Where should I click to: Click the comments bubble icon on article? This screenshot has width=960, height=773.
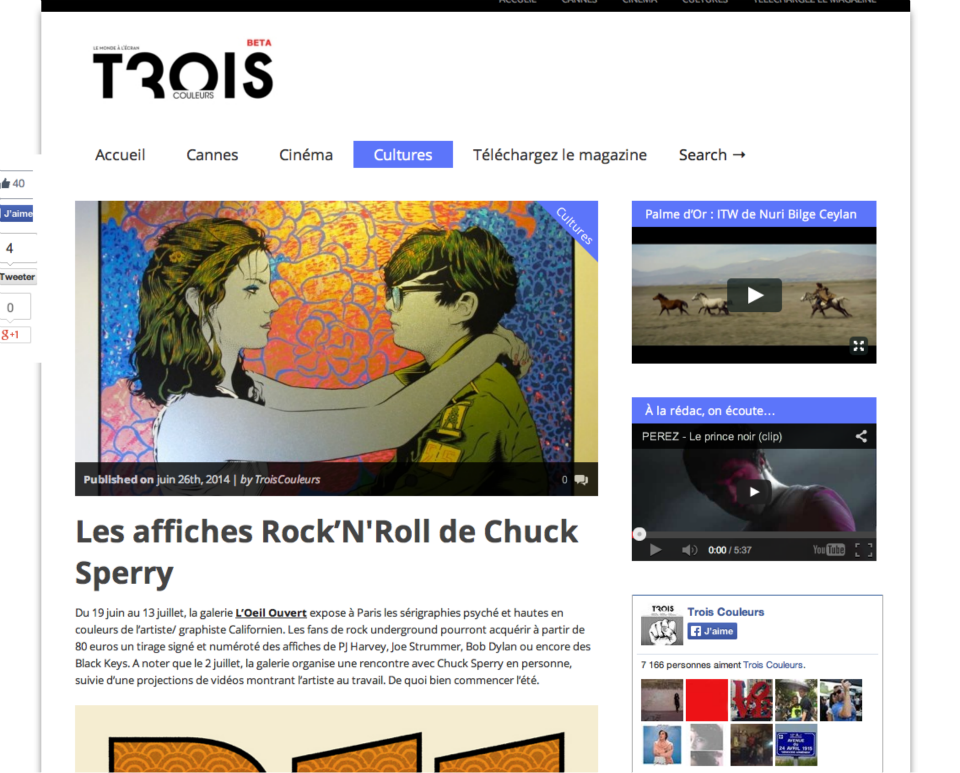tap(581, 480)
